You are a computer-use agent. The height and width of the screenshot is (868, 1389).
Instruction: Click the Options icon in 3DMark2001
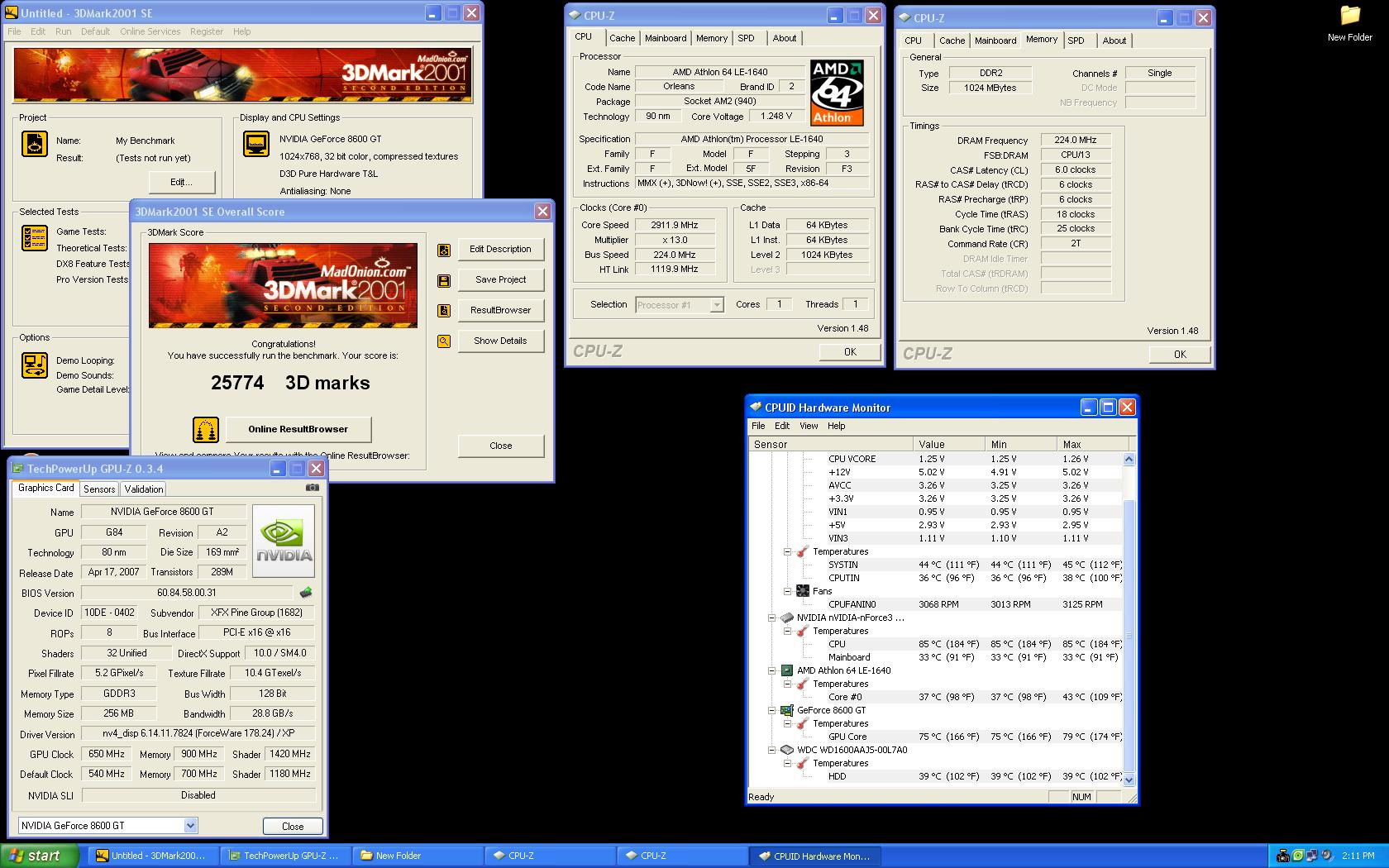(x=35, y=365)
